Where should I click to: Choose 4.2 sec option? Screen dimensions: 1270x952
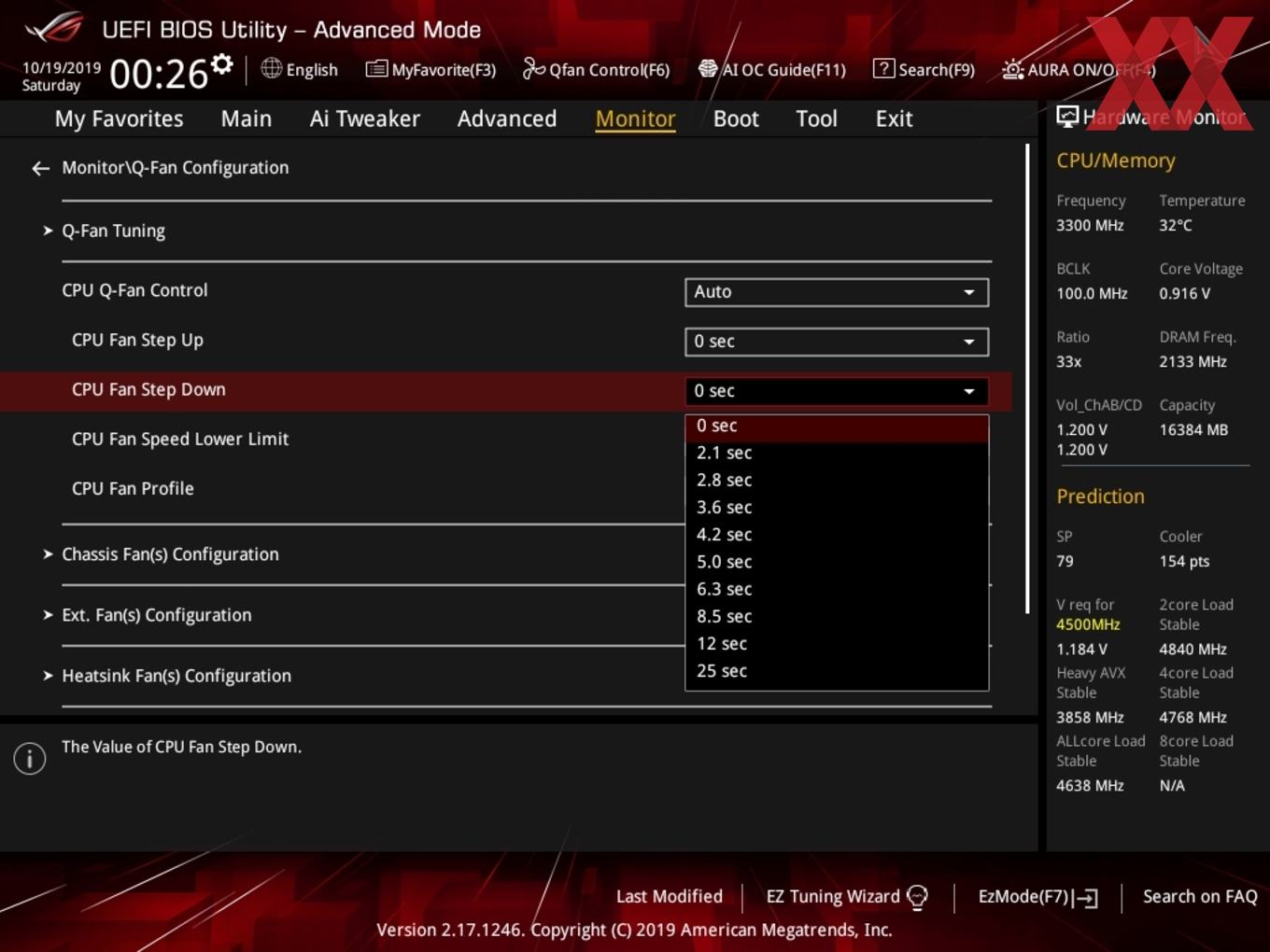pos(837,535)
